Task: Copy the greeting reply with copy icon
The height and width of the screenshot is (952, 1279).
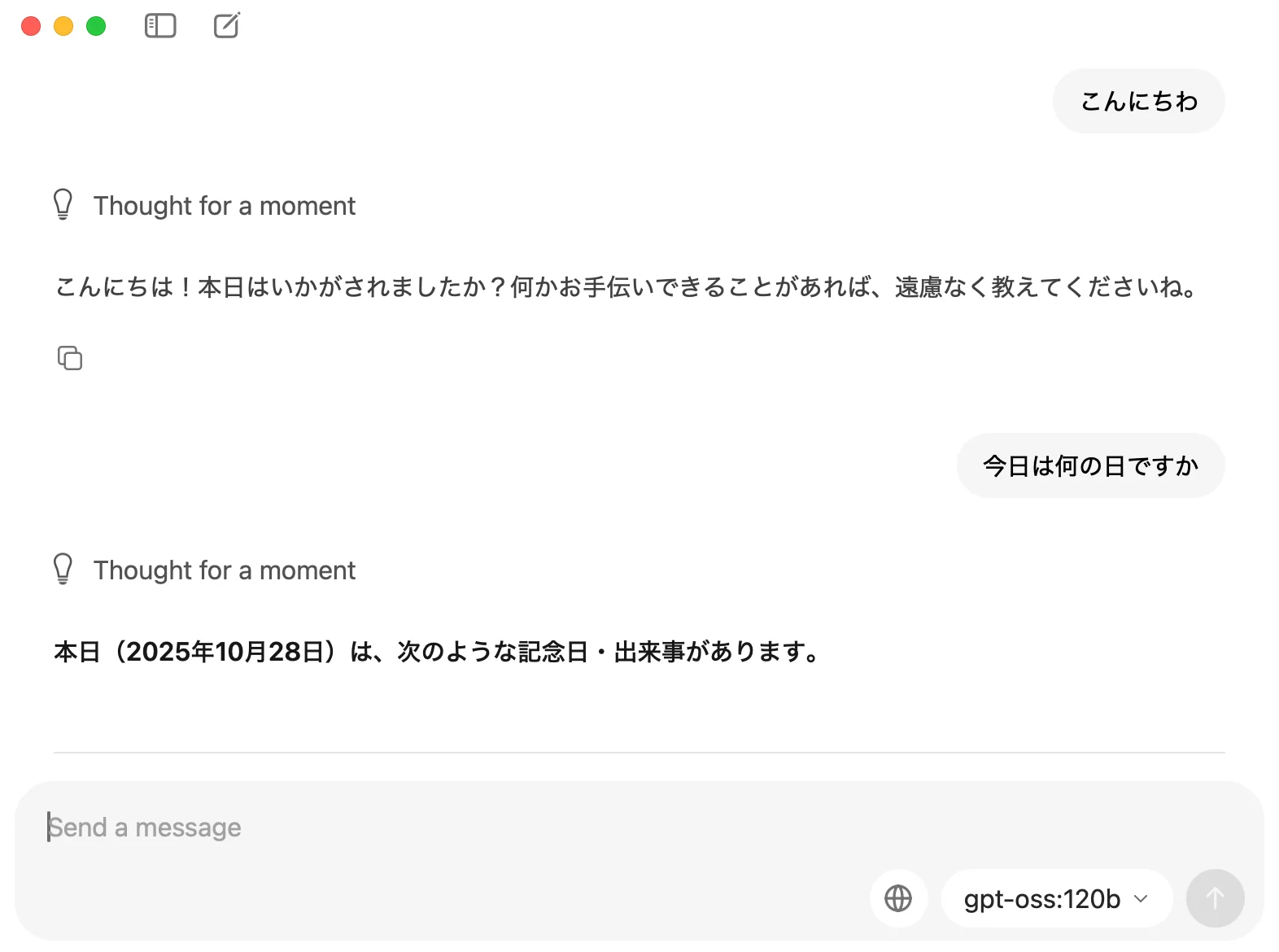Action: point(70,358)
